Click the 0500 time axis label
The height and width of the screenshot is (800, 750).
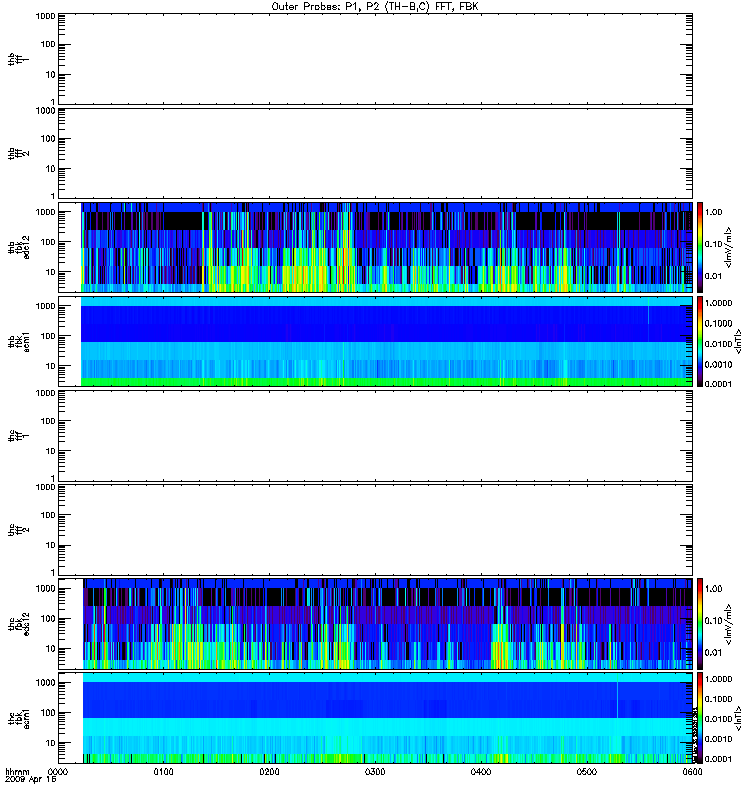coord(587,772)
